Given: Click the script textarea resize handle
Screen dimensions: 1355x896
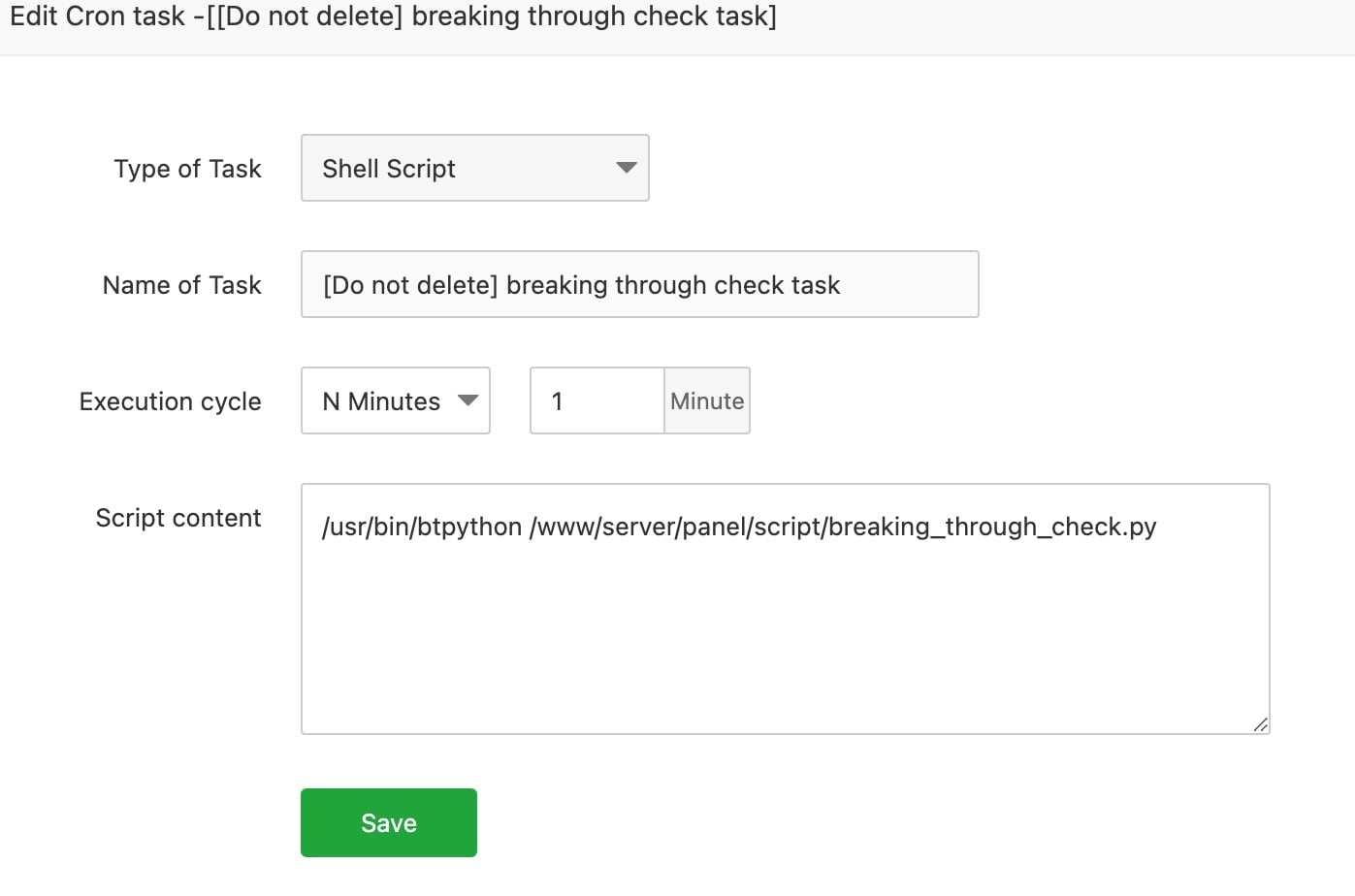Looking at the screenshot, I should [x=1260, y=724].
